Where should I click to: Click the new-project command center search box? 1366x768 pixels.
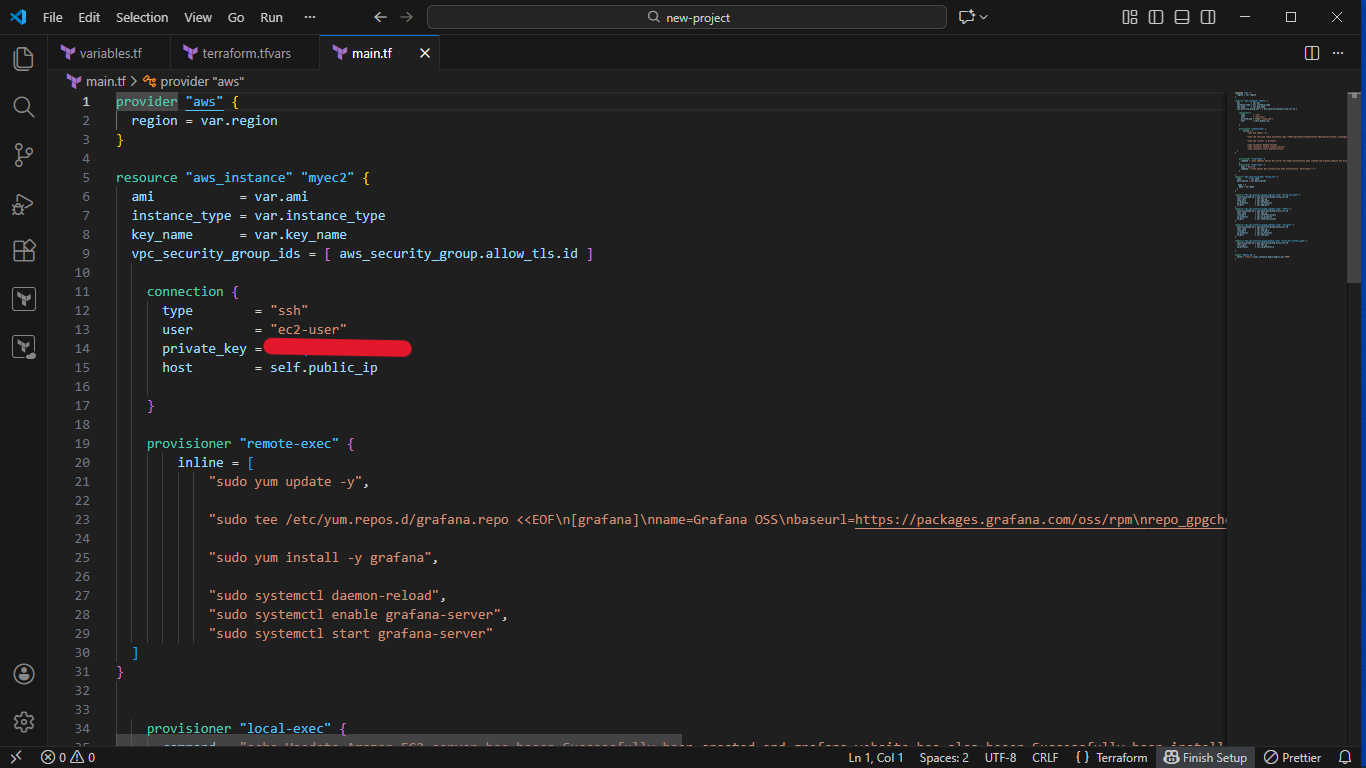(x=685, y=17)
